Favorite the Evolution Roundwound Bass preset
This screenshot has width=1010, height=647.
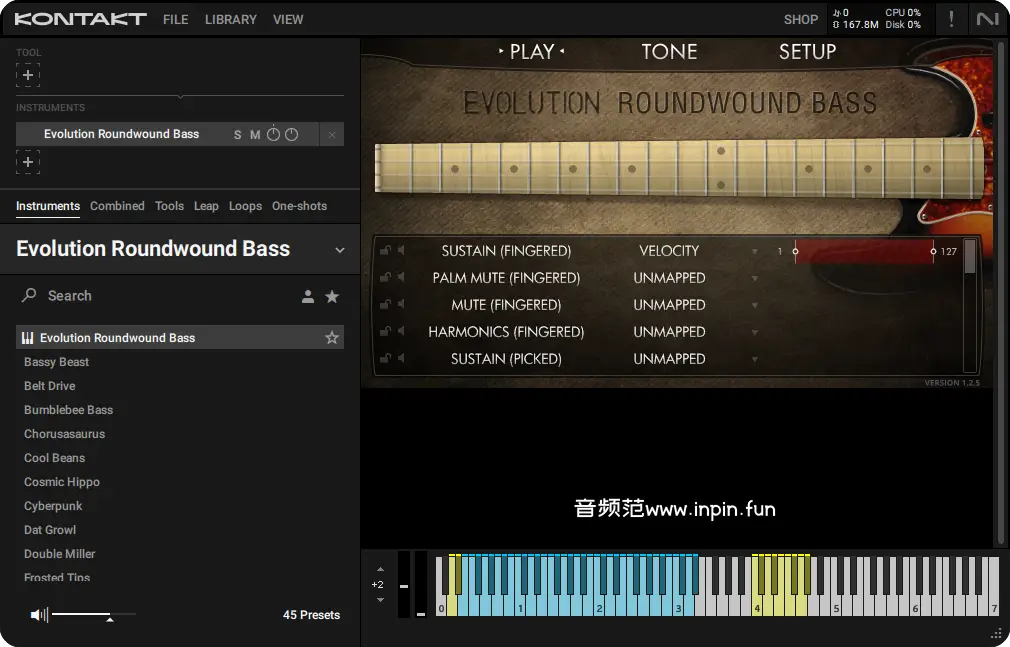332,338
